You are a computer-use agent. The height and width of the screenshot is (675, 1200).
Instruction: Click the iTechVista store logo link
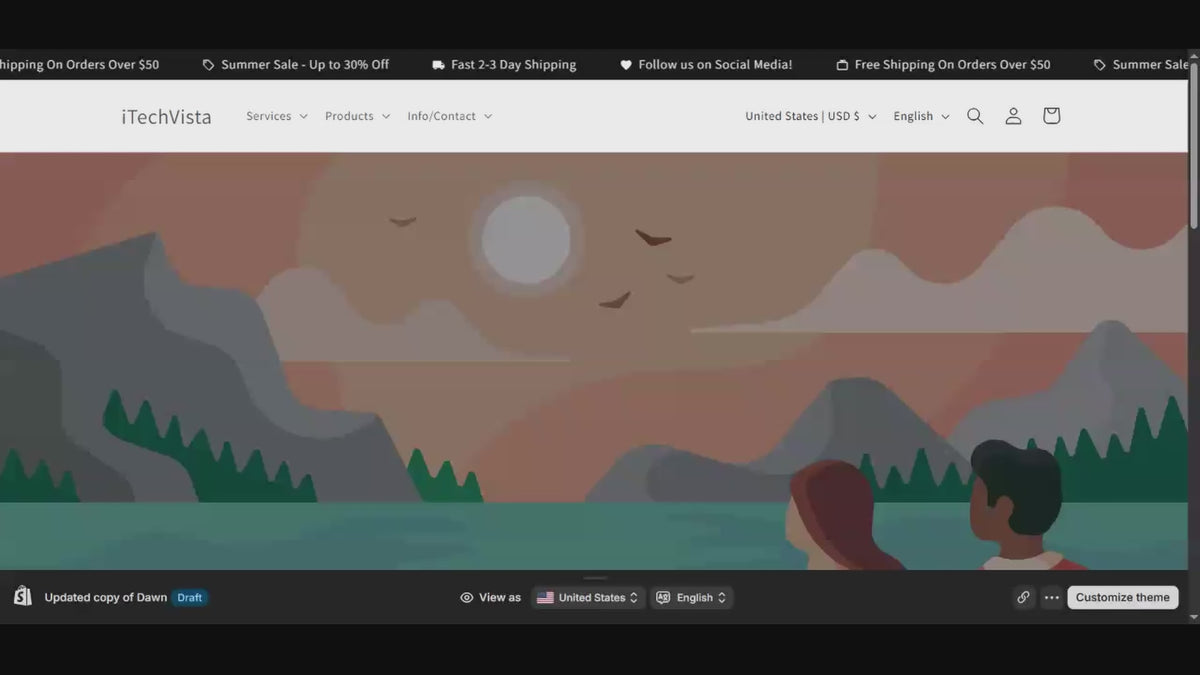click(166, 116)
